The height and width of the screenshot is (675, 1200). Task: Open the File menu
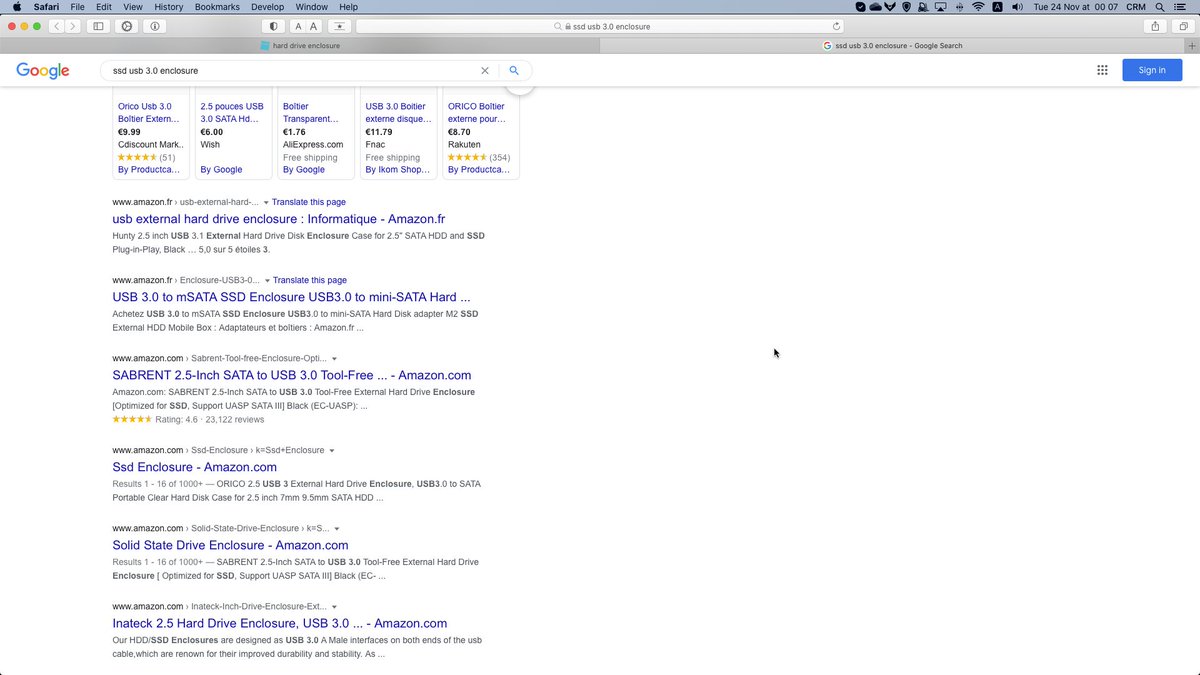click(x=77, y=7)
